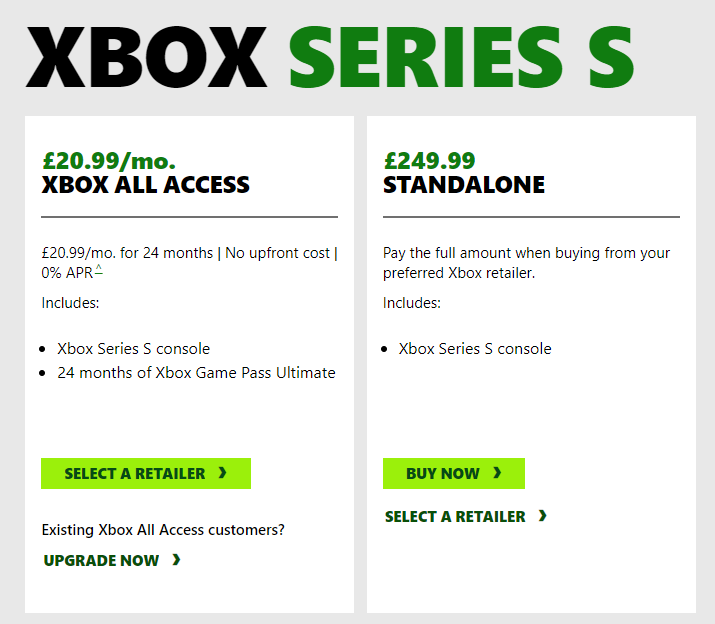Screen dimensions: 715x624
Task: Click the chevron beside Standalone's Select a Retailer link
Action: (x=542, y=516)
